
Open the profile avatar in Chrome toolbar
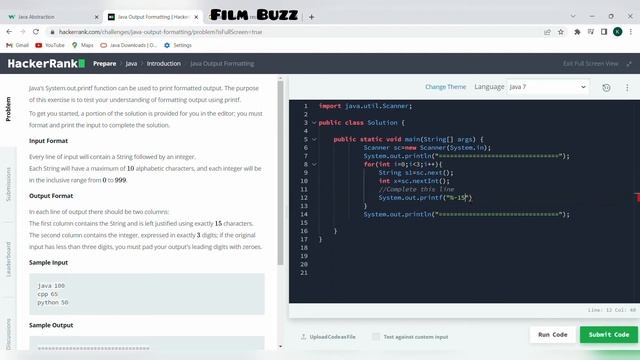coord(618,32)
